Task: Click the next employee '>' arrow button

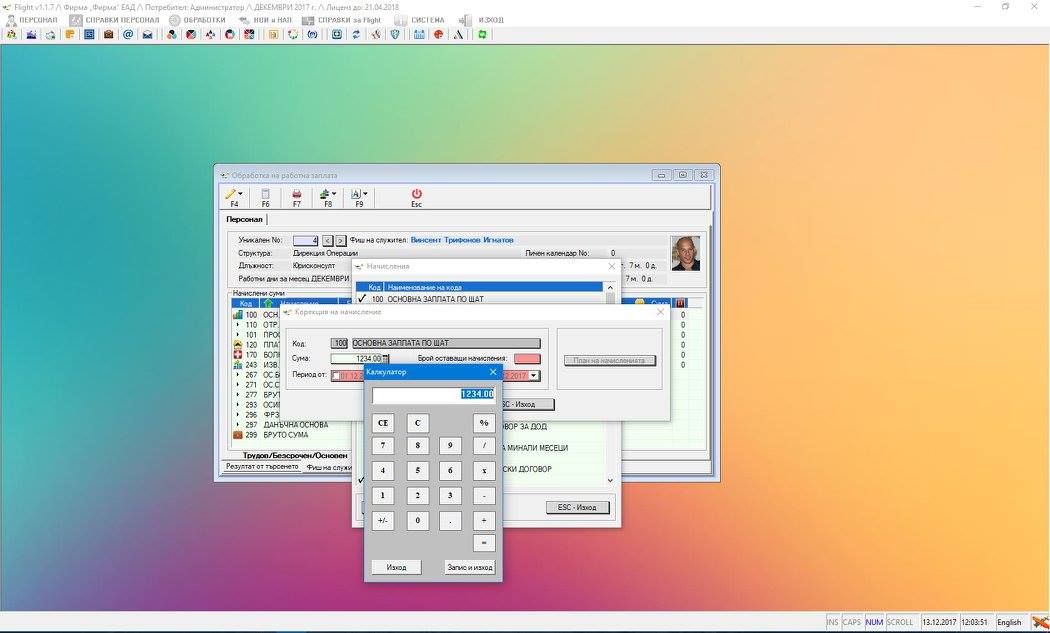Action: 341,240
